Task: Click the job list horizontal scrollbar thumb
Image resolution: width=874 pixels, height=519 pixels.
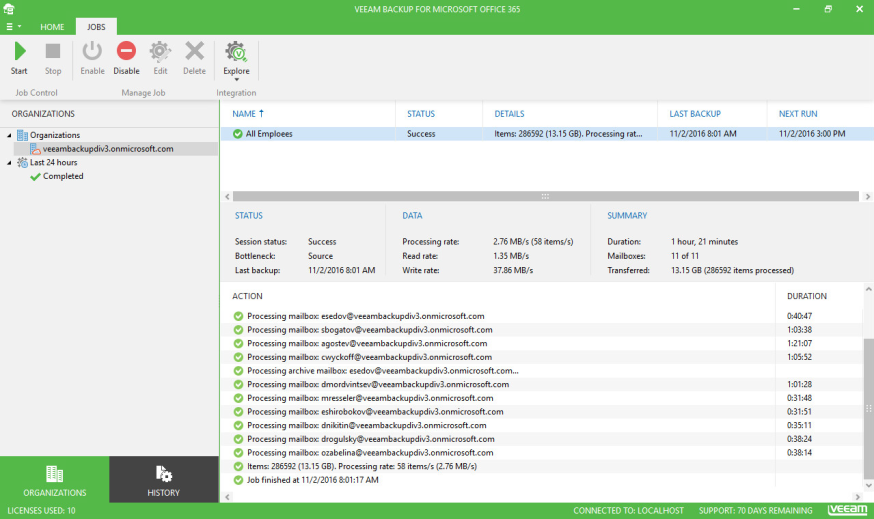Action: (546, 196)
